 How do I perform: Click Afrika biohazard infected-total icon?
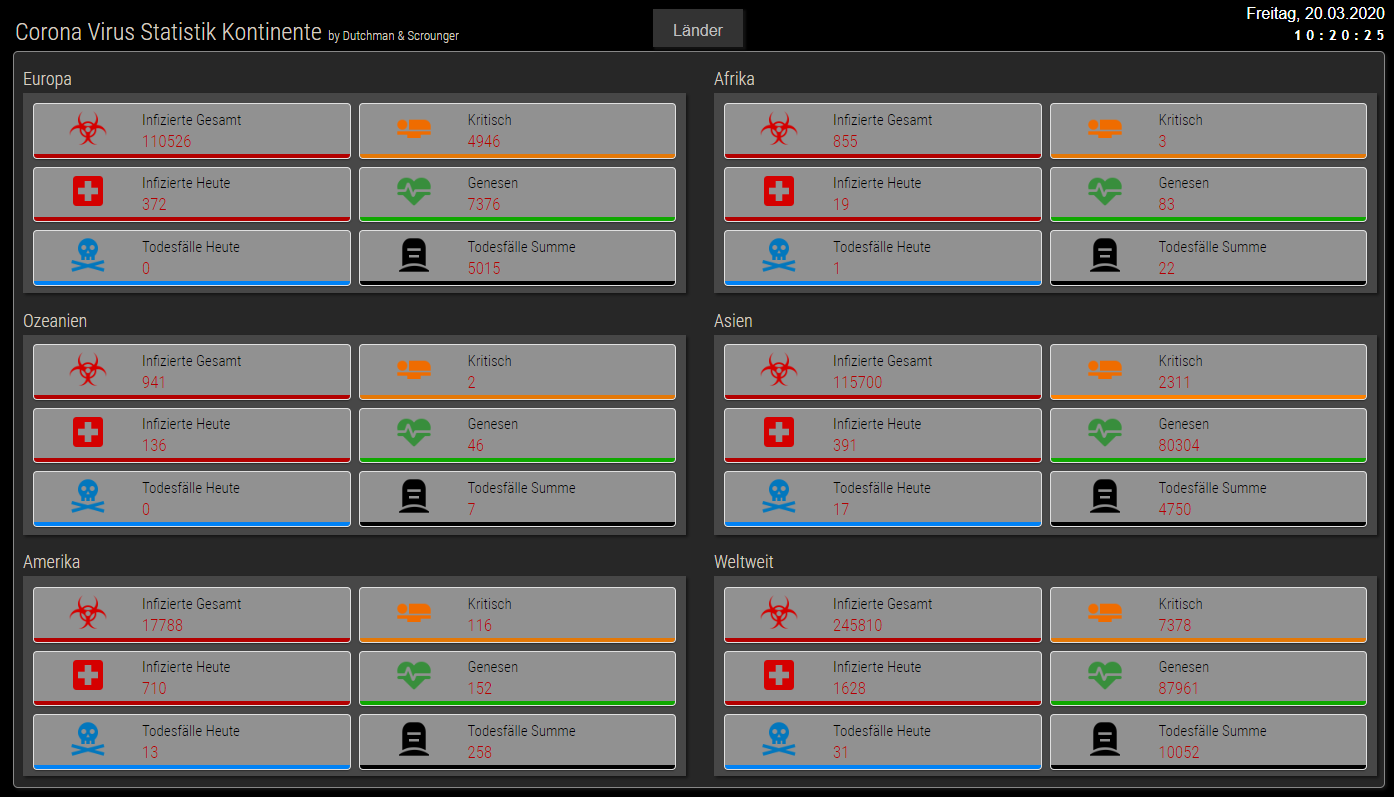coord(779,128)
